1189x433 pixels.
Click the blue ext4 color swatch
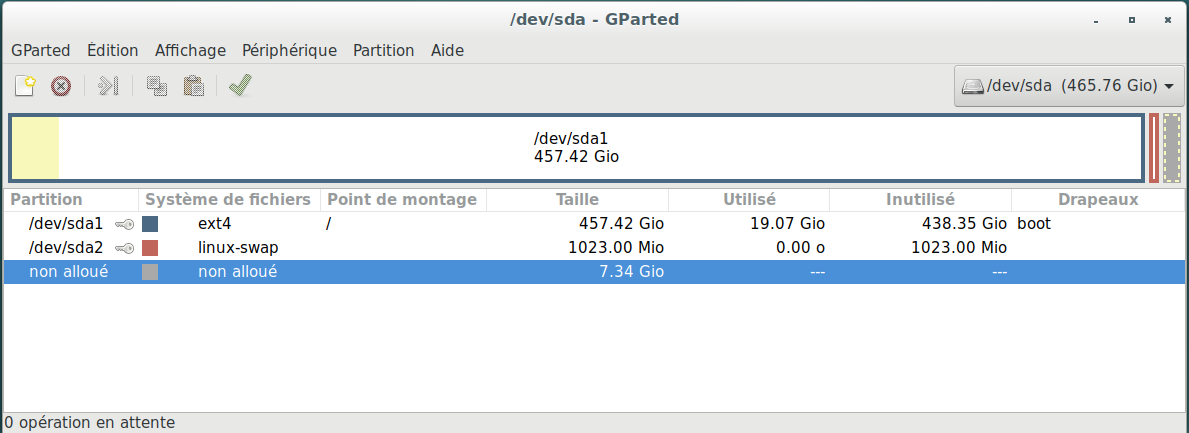click(150, 224)
